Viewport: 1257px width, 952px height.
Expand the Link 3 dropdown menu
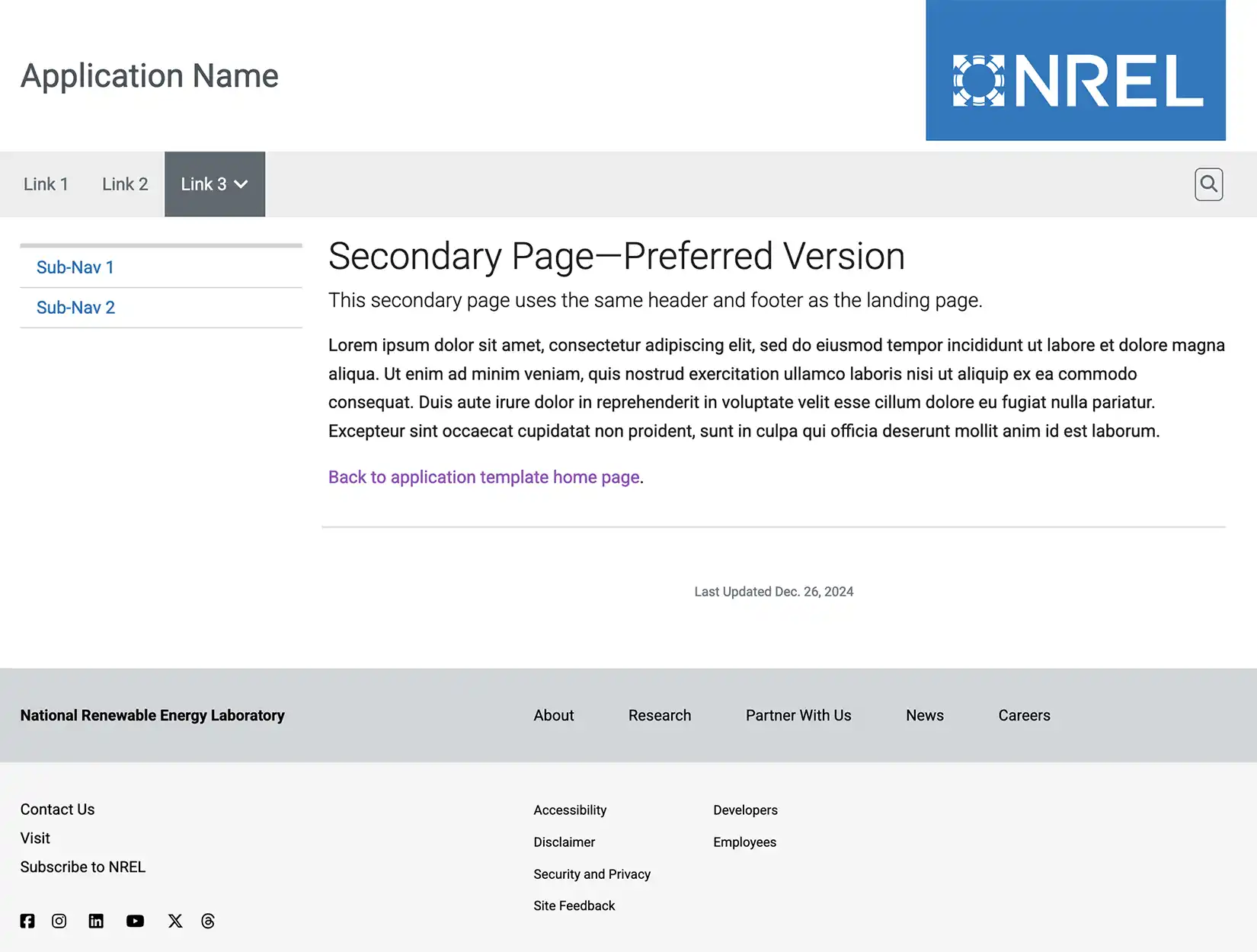coord(215,184)
